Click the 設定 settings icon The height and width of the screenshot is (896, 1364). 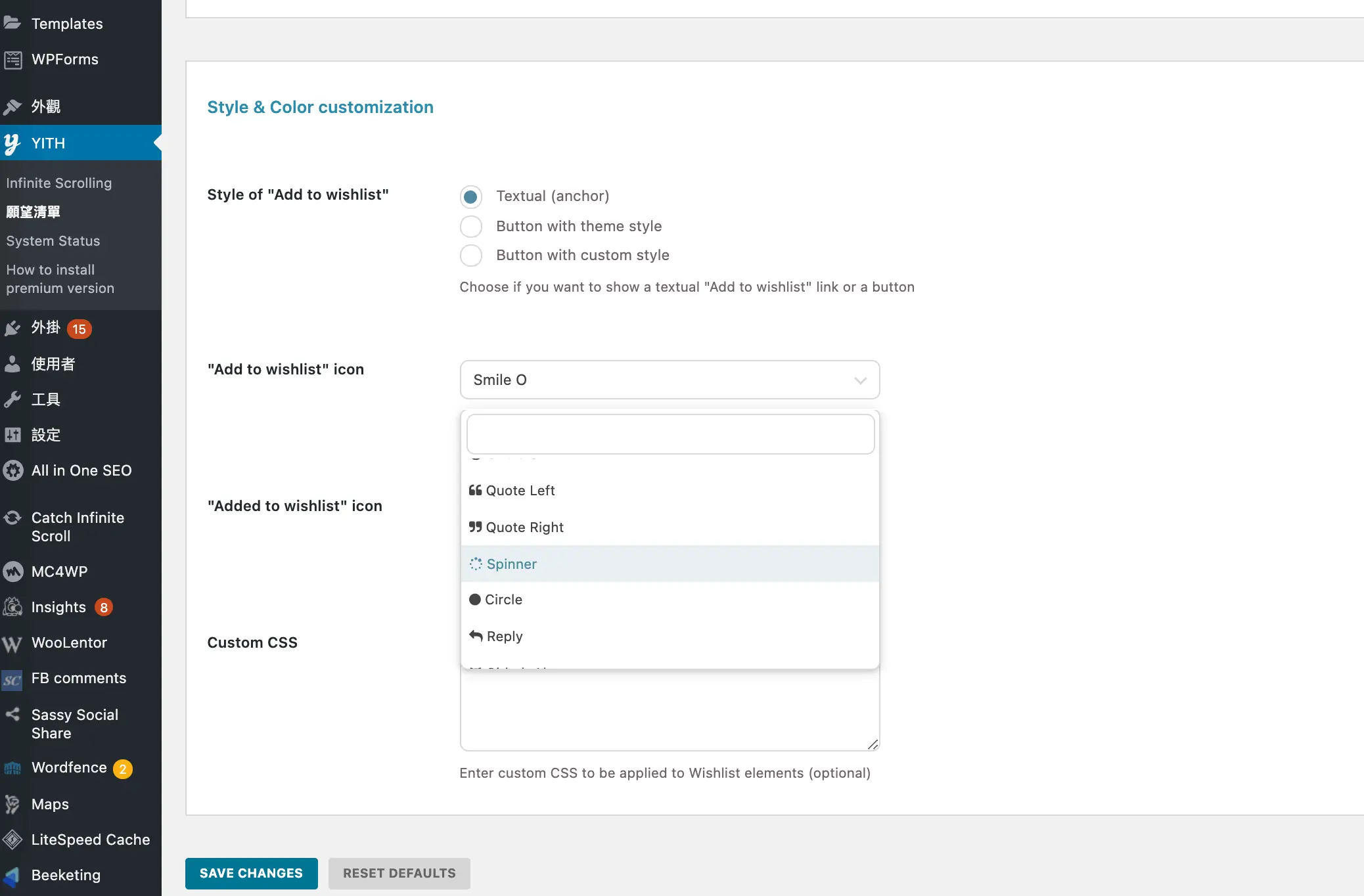12,435
